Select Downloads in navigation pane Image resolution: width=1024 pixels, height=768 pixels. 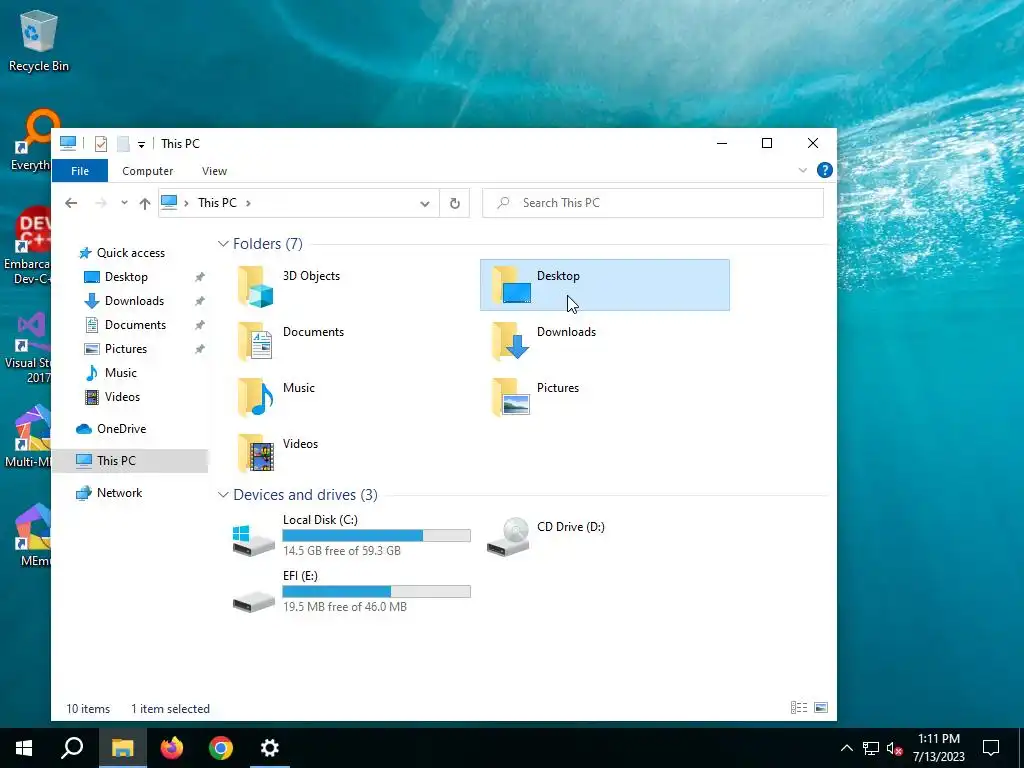coord(133,301)
